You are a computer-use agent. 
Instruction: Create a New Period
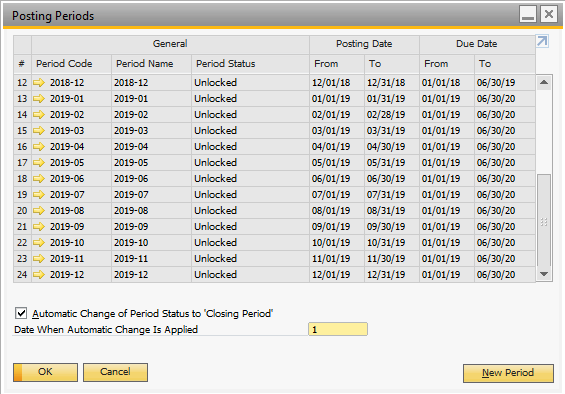508,373
